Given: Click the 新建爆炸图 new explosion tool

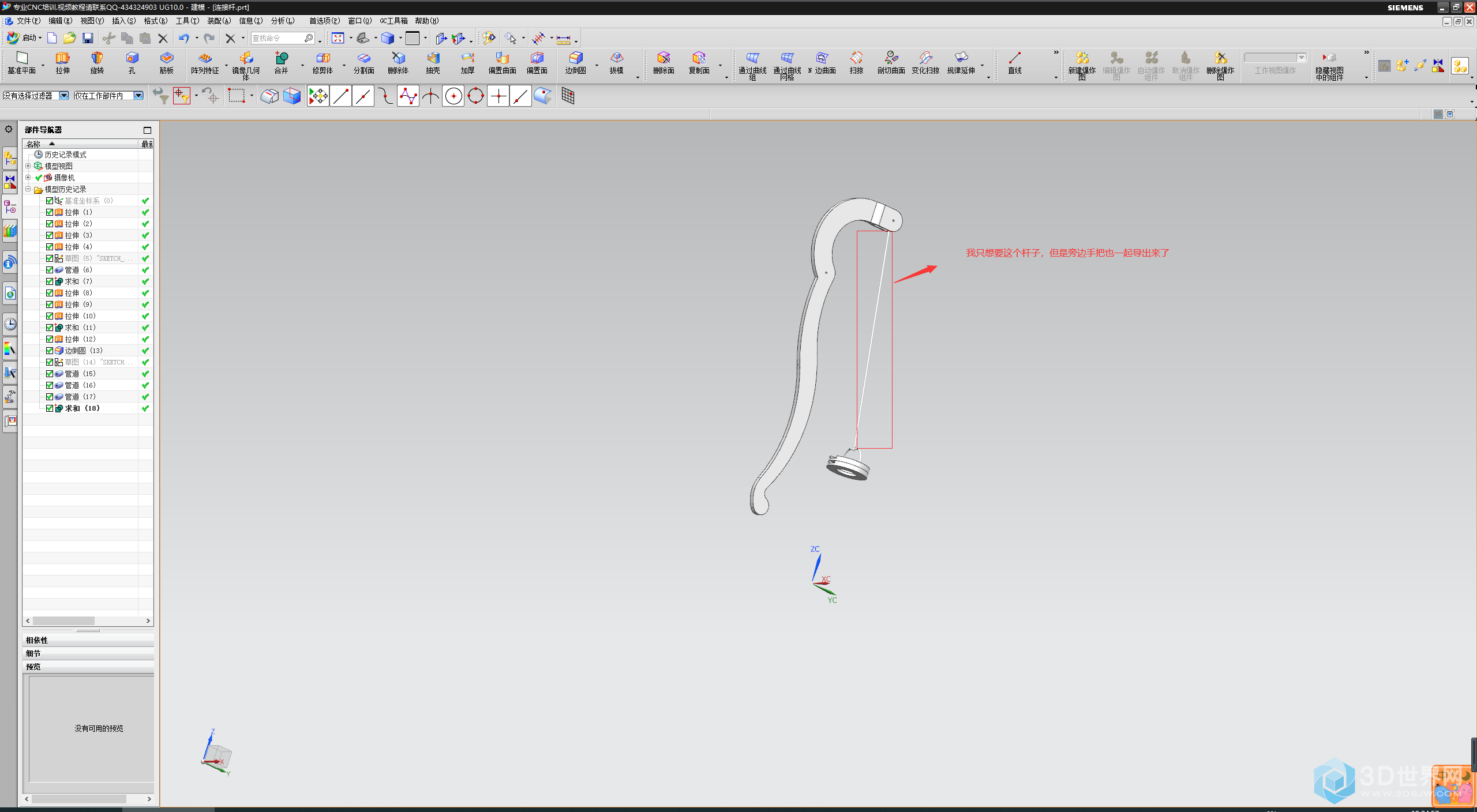Looking at the screenshot, I should (x=1082, y=65).
